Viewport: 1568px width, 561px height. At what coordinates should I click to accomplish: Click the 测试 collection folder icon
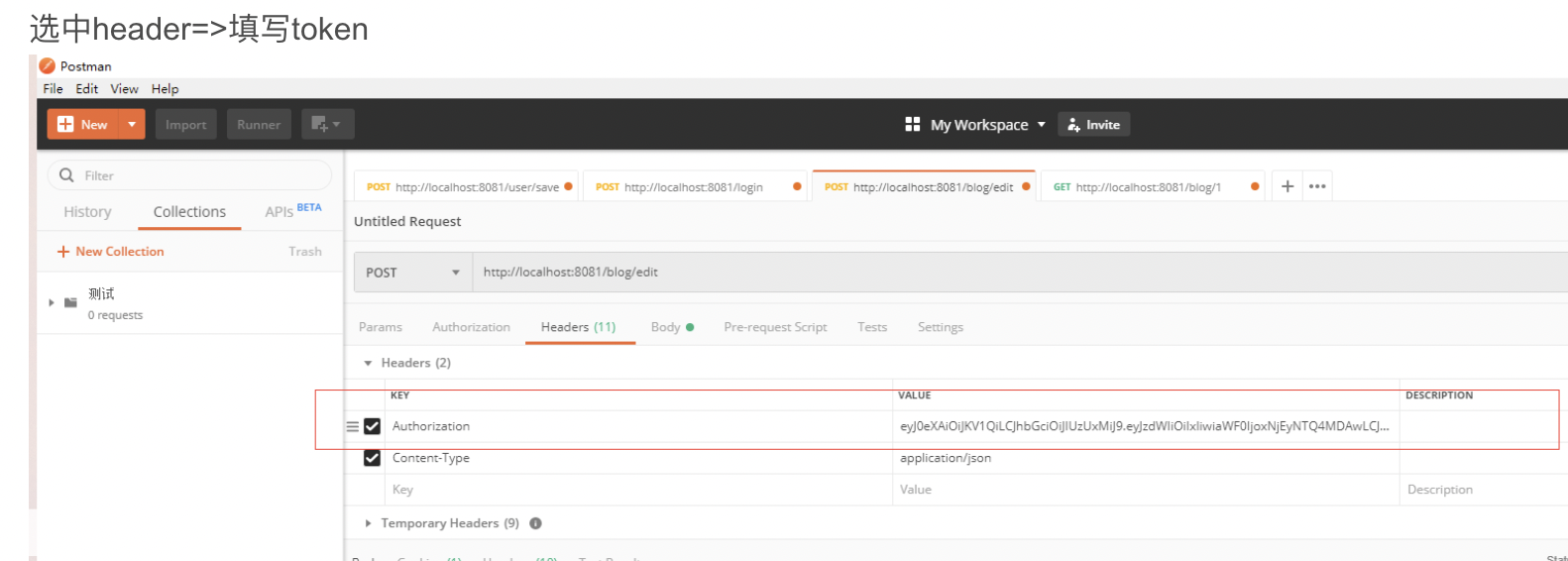[x=70, y=302]
